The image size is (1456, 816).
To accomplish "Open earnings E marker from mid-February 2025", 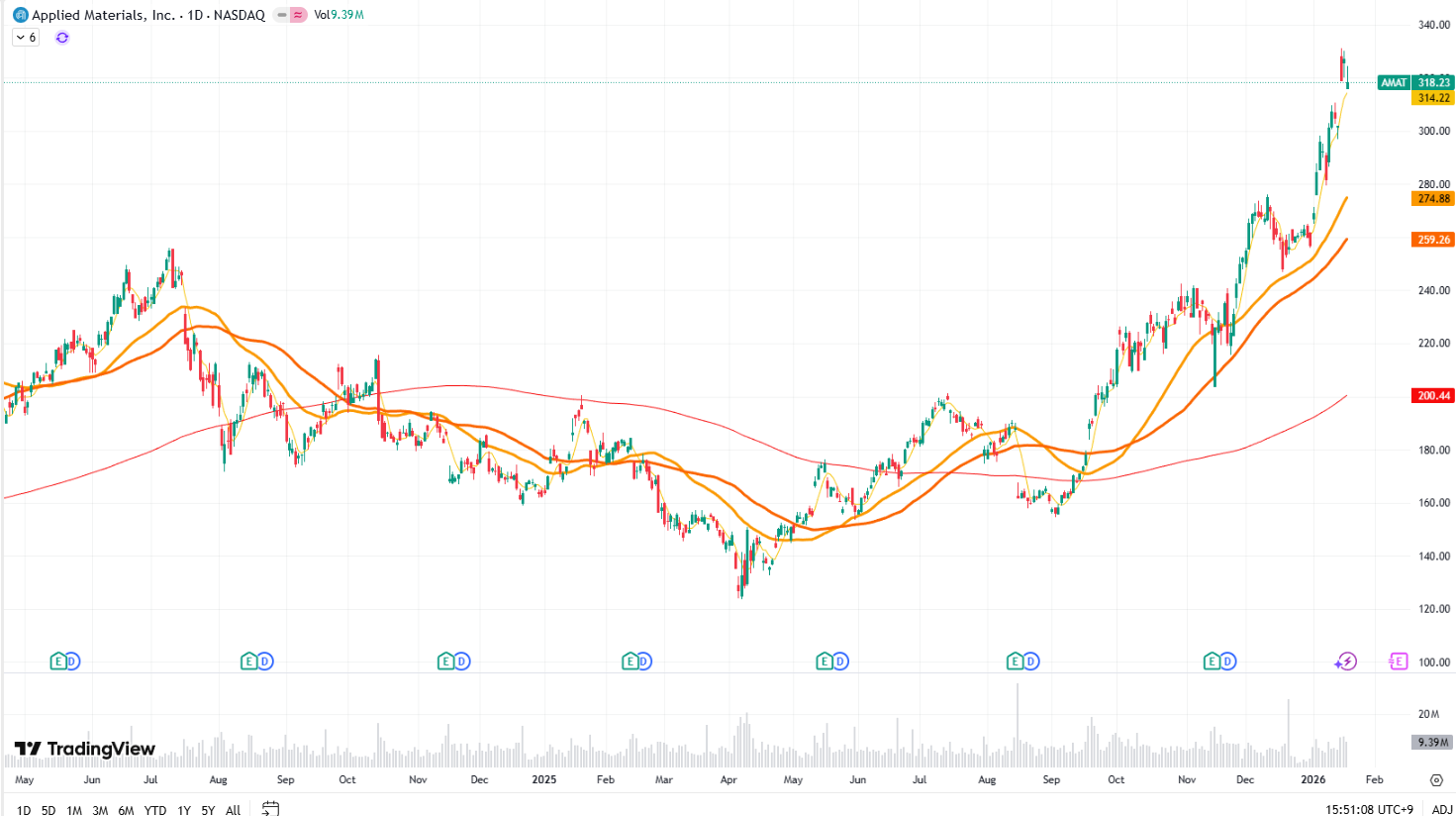I will coord(630,662).
